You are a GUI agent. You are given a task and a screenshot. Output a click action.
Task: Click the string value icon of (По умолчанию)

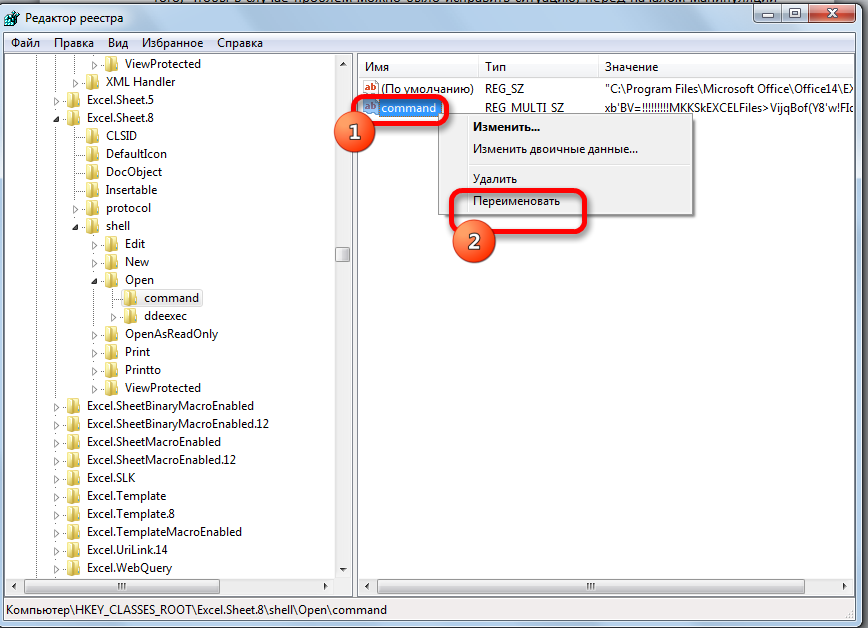(370, 88)
